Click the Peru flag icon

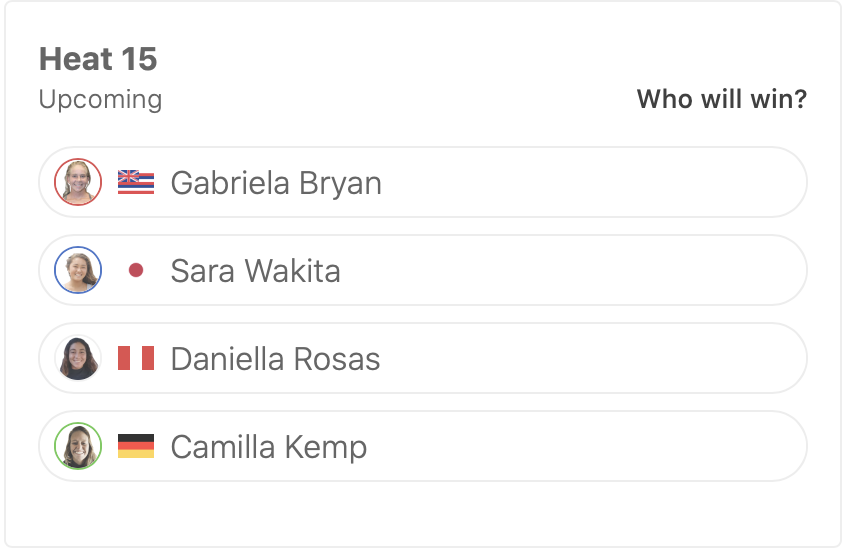tap(136, 358)
